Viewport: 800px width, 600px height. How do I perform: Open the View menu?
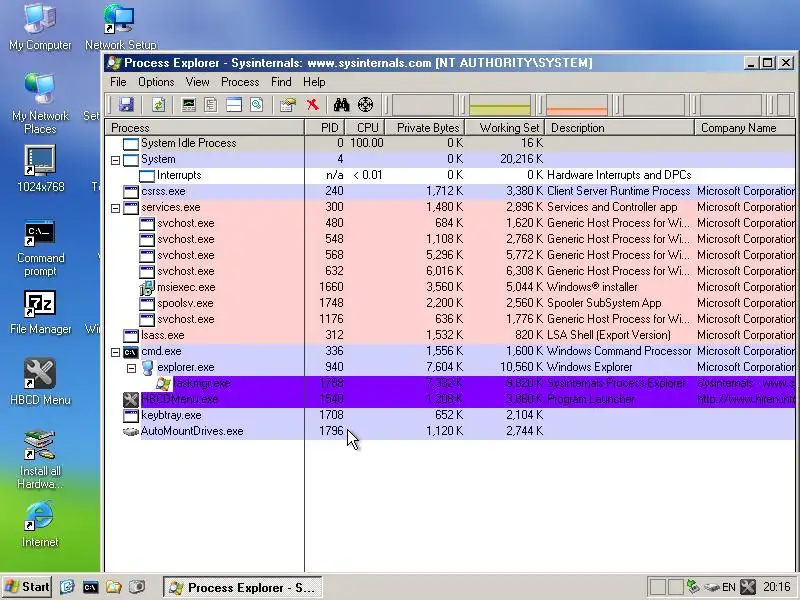click(x=197, y=82)
